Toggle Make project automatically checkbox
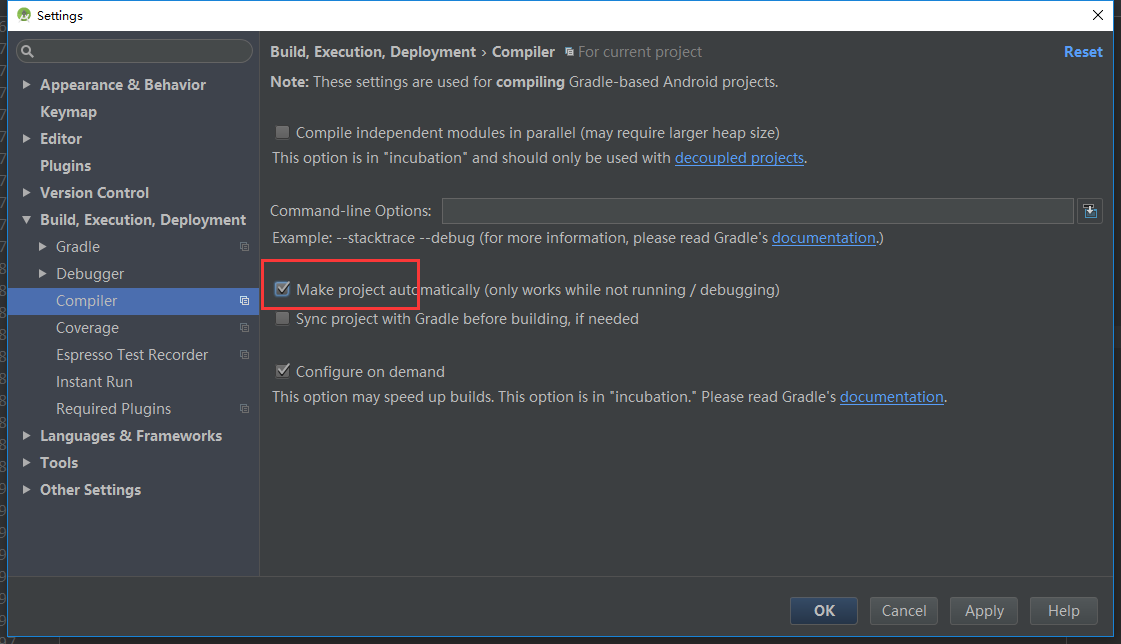Viewport: 1121px width, 644px height. (x=282, y=289)
